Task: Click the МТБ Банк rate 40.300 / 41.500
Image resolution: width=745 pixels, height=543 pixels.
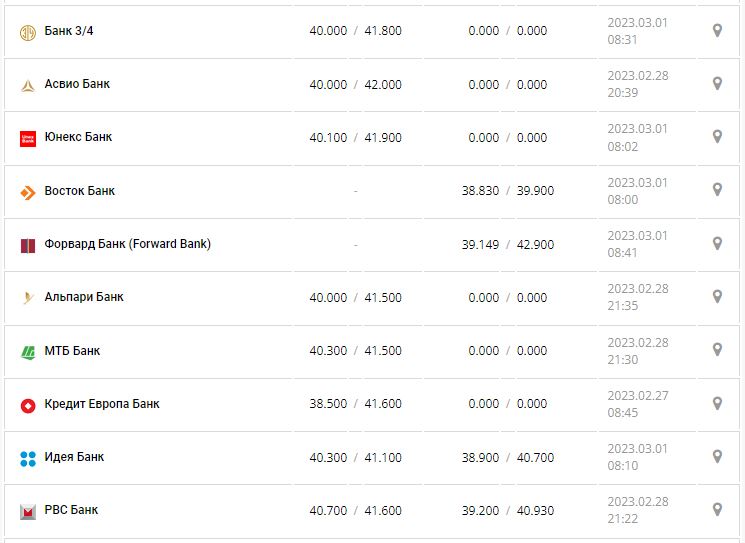Action: pyautogui.click(x=355, y=351)
